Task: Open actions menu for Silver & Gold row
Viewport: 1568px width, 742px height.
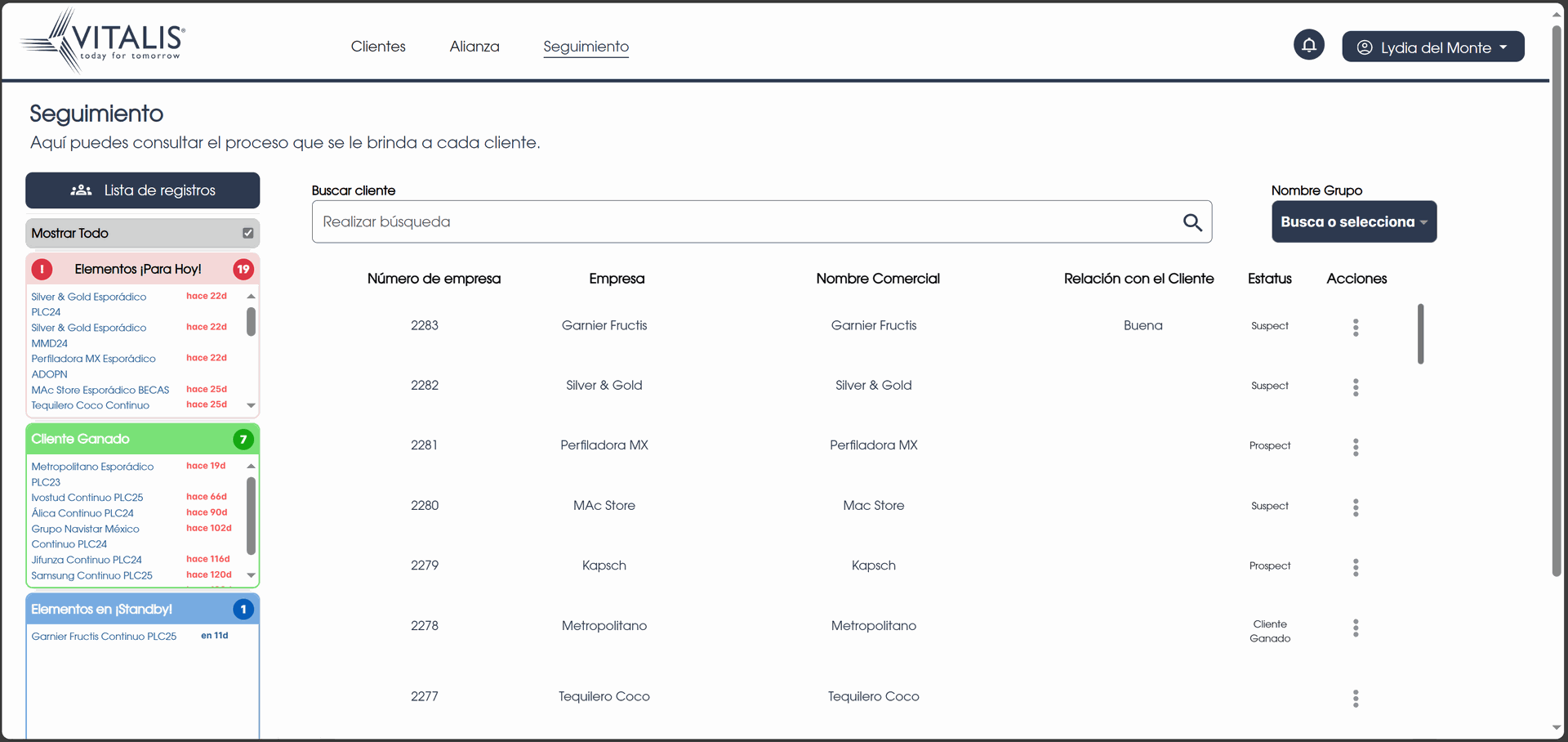Action: [x=1356, y=387]
